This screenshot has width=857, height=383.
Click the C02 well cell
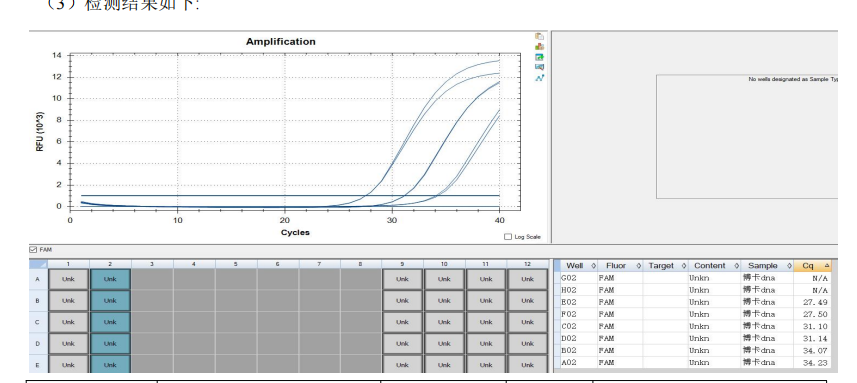pyautogui.click(x=579, y=326)
